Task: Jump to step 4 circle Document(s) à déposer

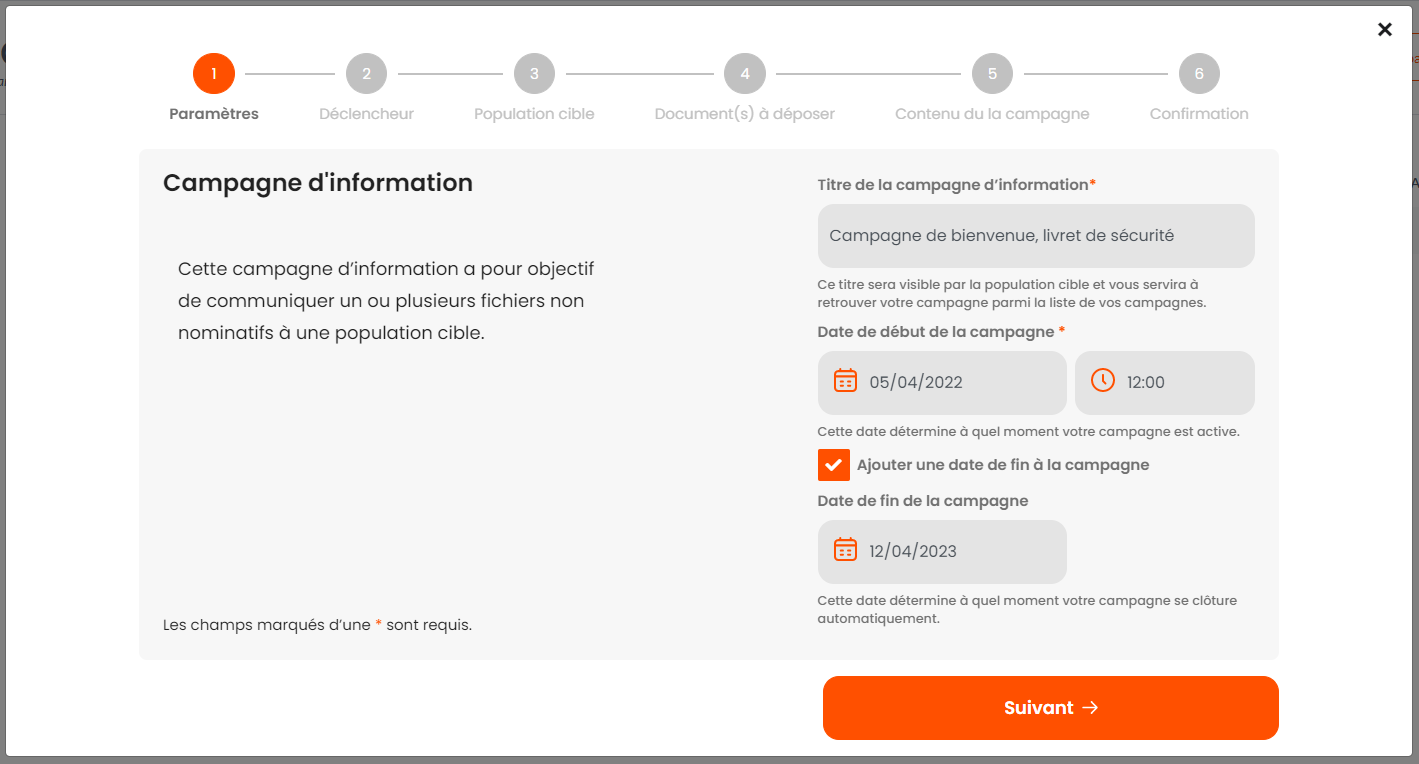Action: 745,74
